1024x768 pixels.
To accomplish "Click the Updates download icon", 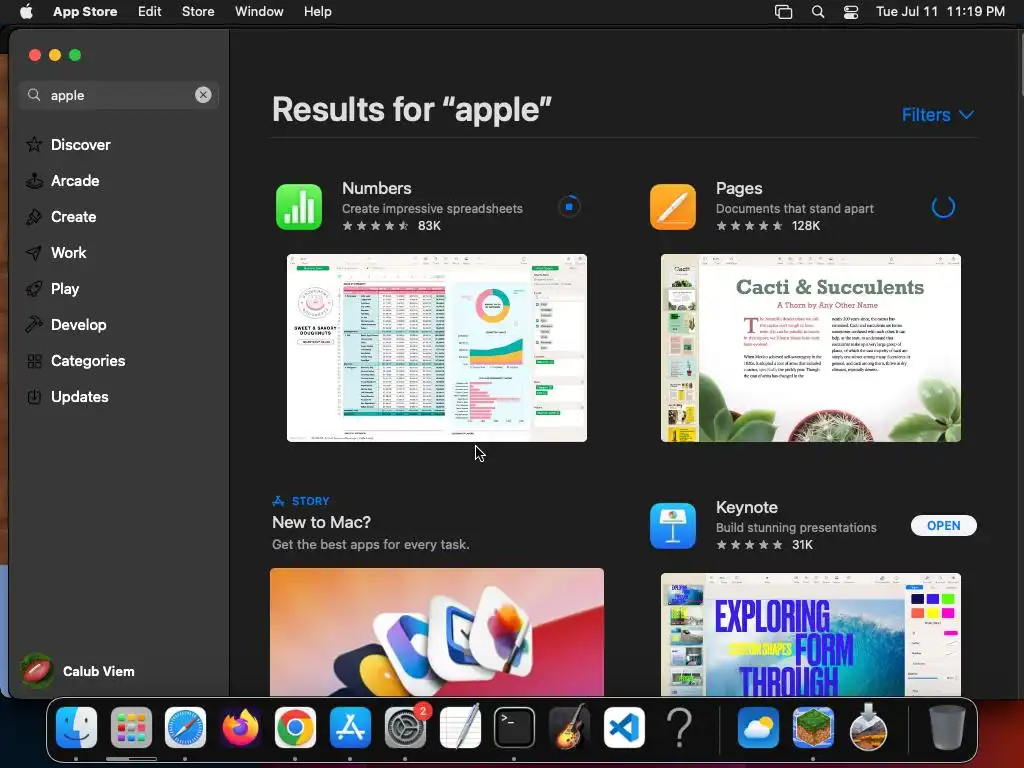I will tap(34, 396).
